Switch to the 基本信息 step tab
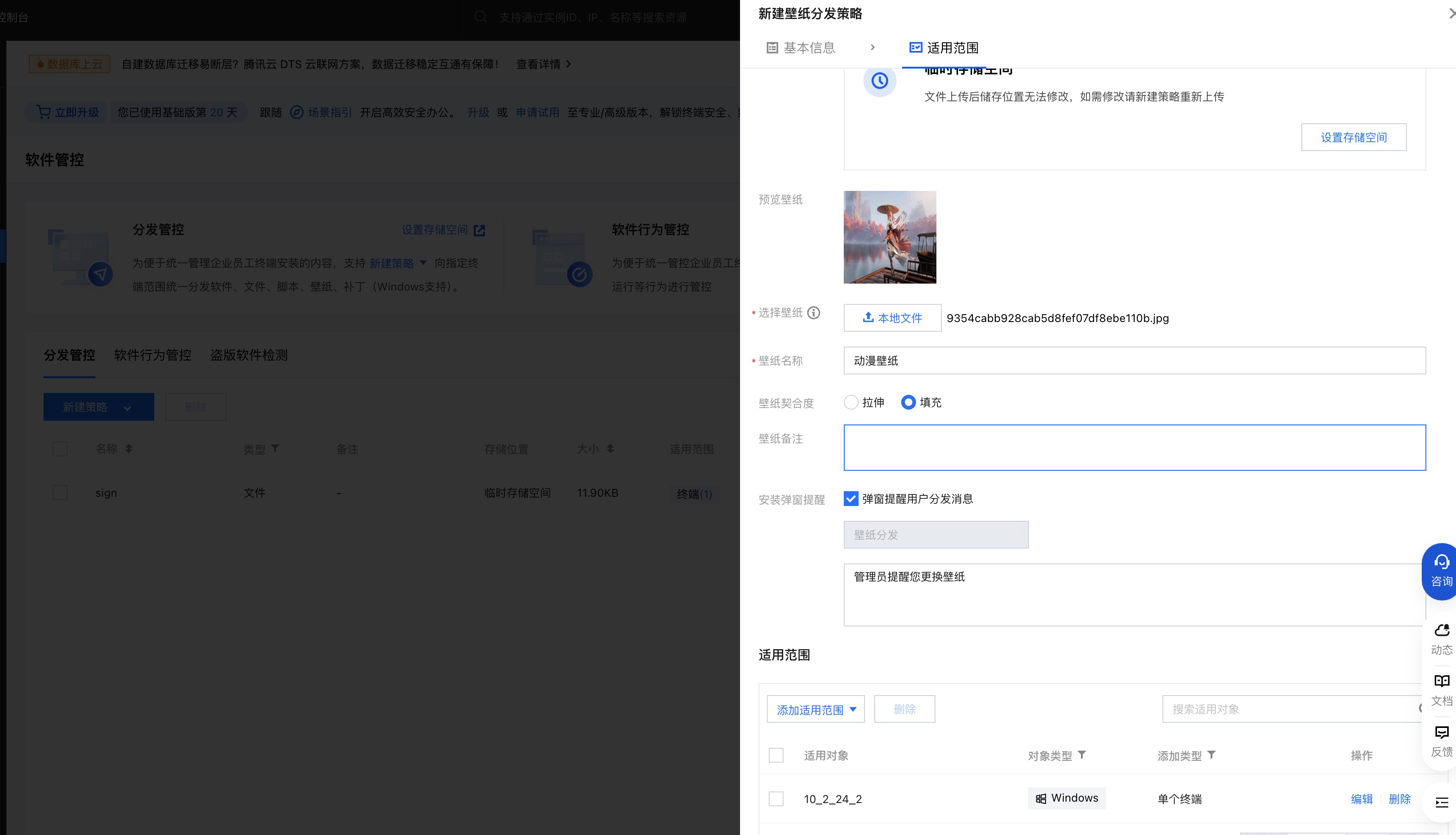 tap(801, 48)
